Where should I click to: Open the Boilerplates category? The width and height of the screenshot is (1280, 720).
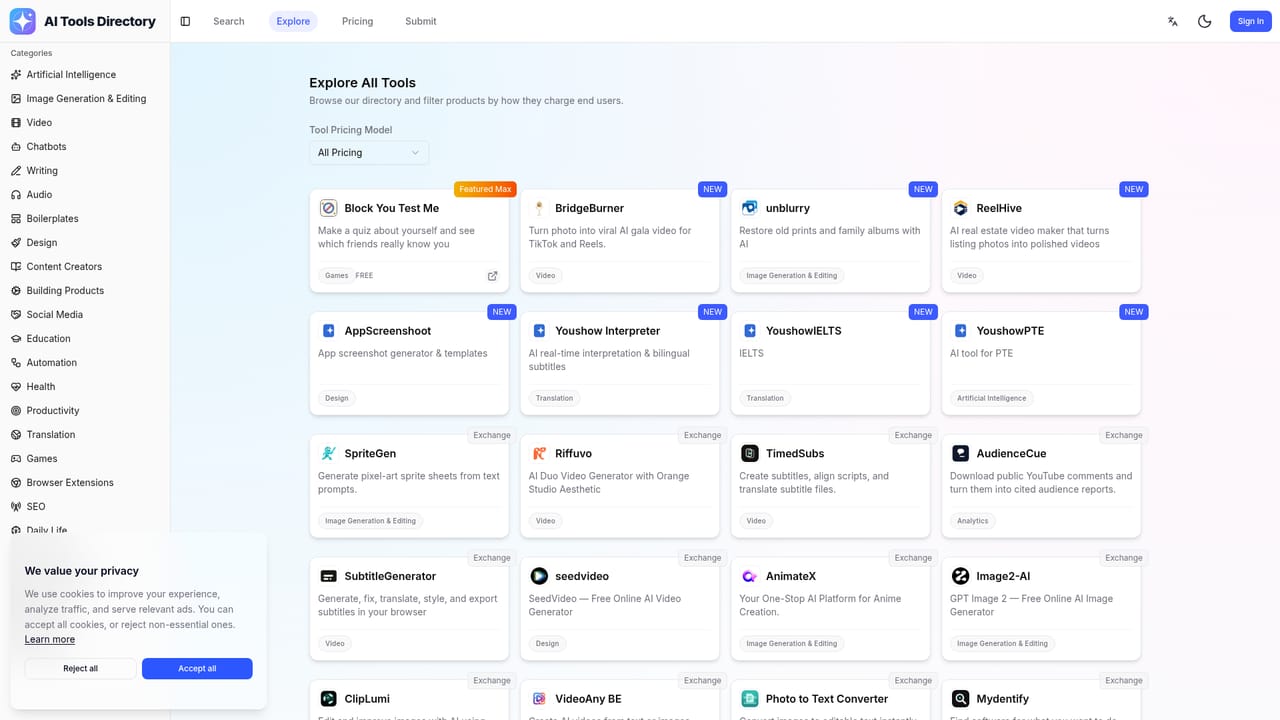[85, 219]
